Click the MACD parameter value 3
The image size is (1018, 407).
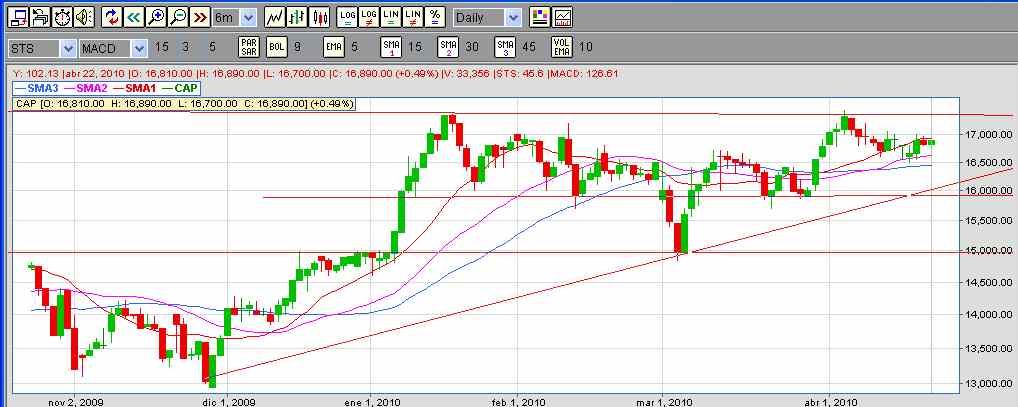(185, 47)
